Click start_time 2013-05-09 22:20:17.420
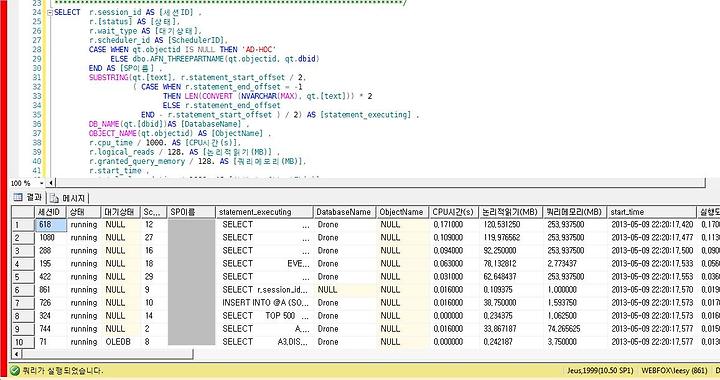The image size is (720, 380). click(x=652, y=224)
